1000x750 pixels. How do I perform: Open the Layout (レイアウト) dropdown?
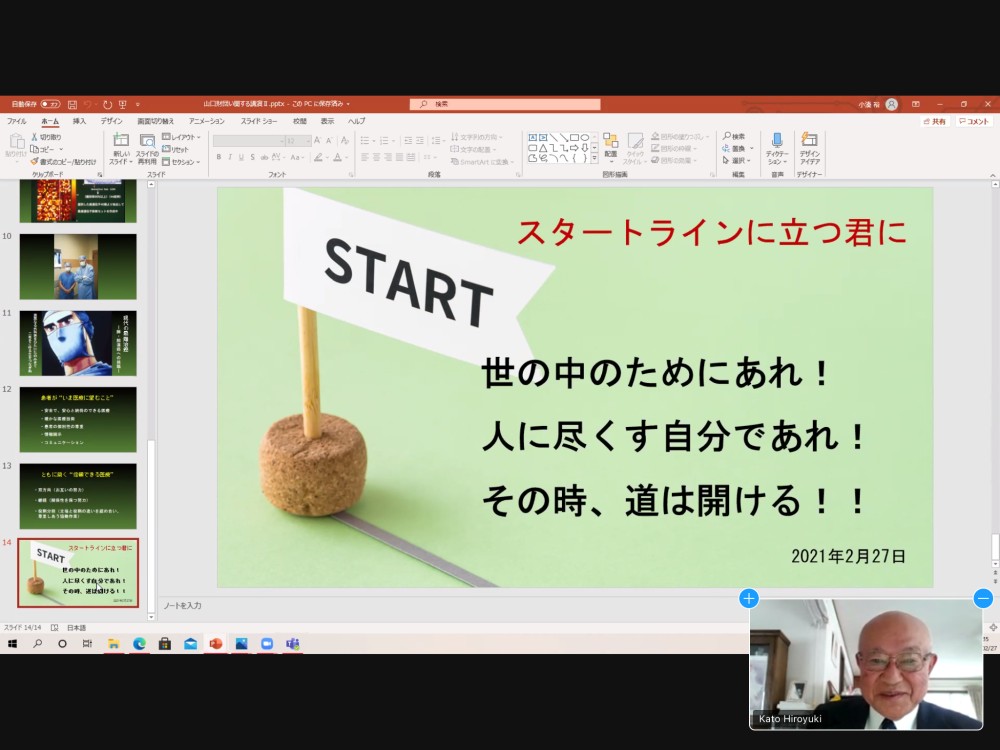(x=181, y=137)
